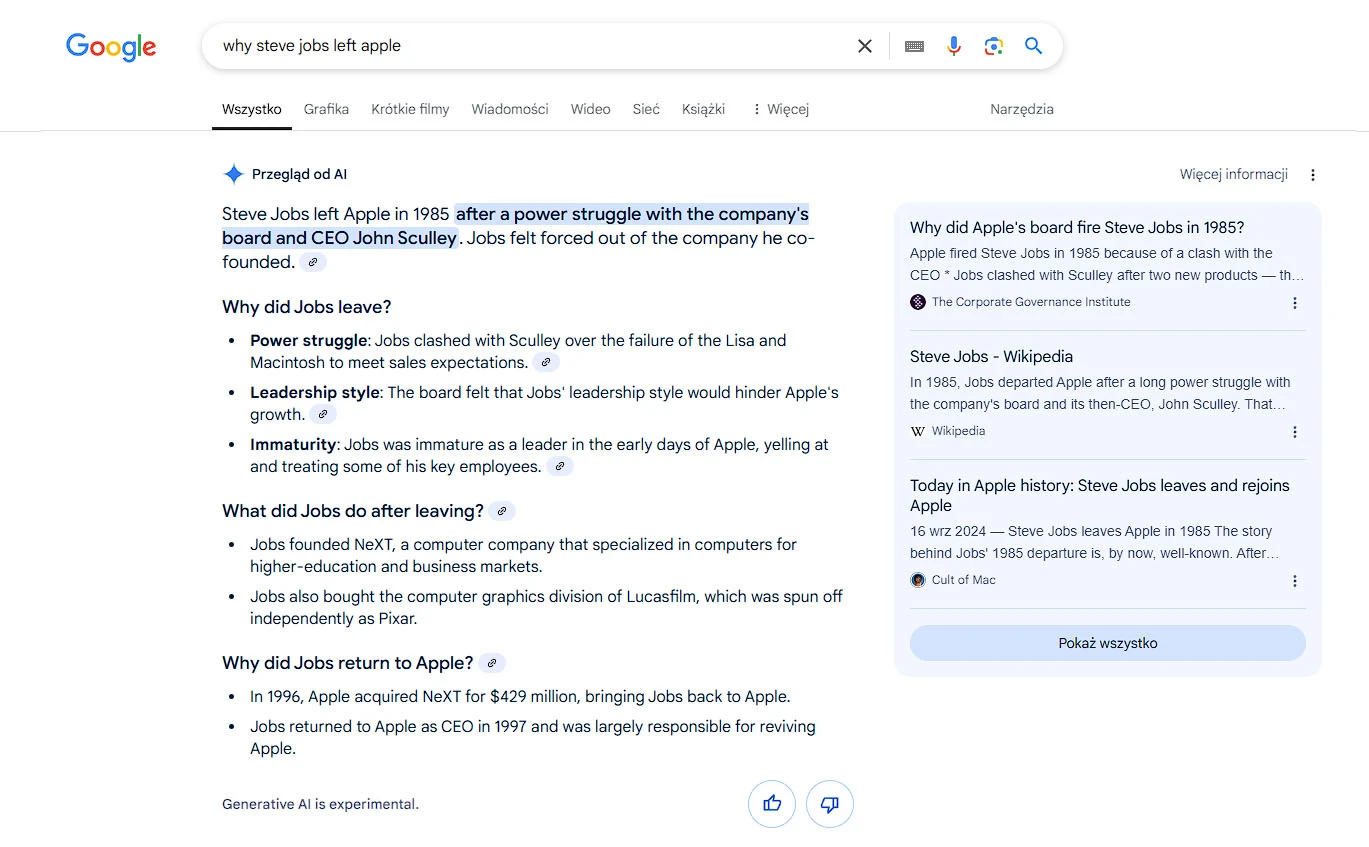This screenshot has width=1369, height=847.
Task: Click the 'Why did Jobs leave?' heading
Action: point(307,307)
